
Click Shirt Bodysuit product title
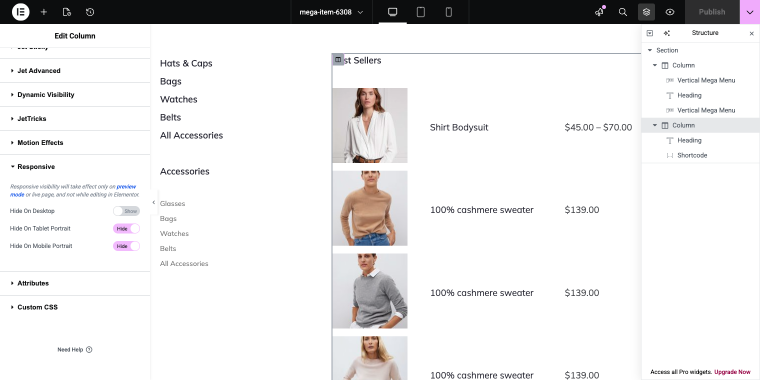[x=459, y=127]
